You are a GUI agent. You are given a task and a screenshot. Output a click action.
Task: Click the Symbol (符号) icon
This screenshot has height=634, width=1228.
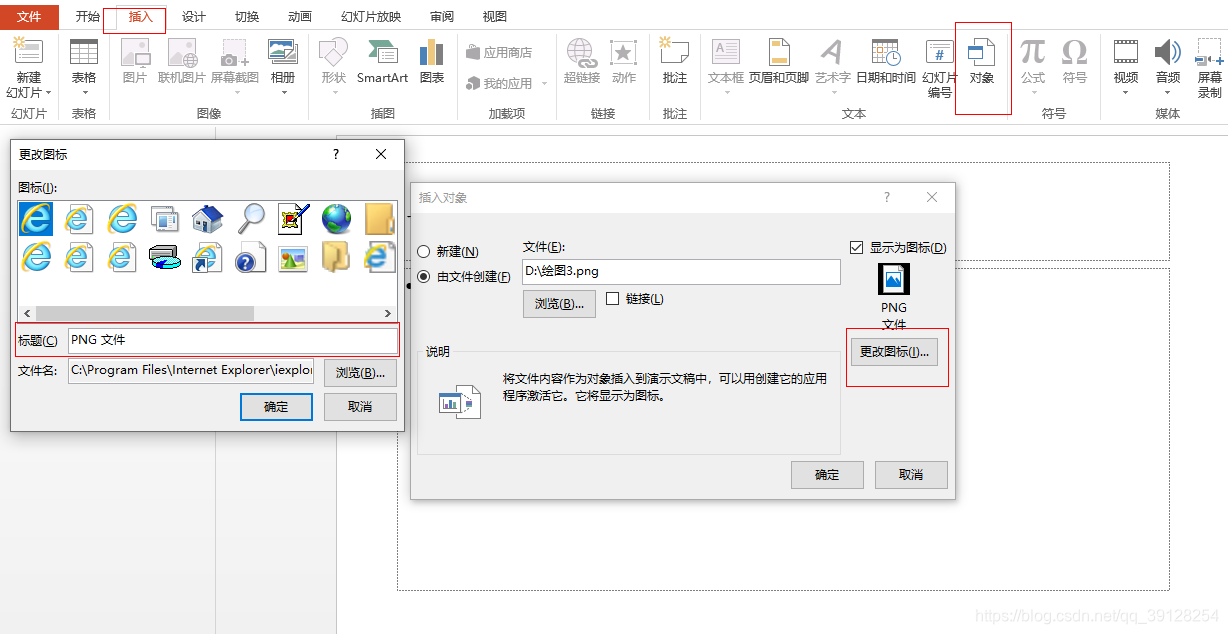tap(1075, 52)
